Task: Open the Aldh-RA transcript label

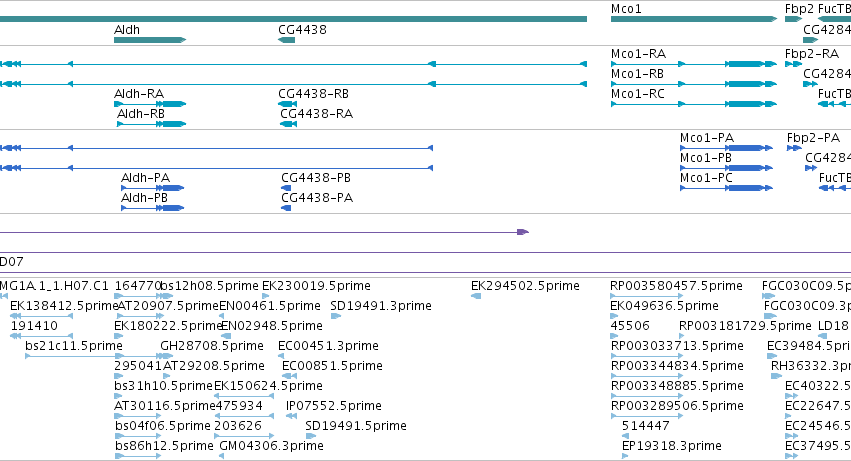Action: (x=139, y=94)
